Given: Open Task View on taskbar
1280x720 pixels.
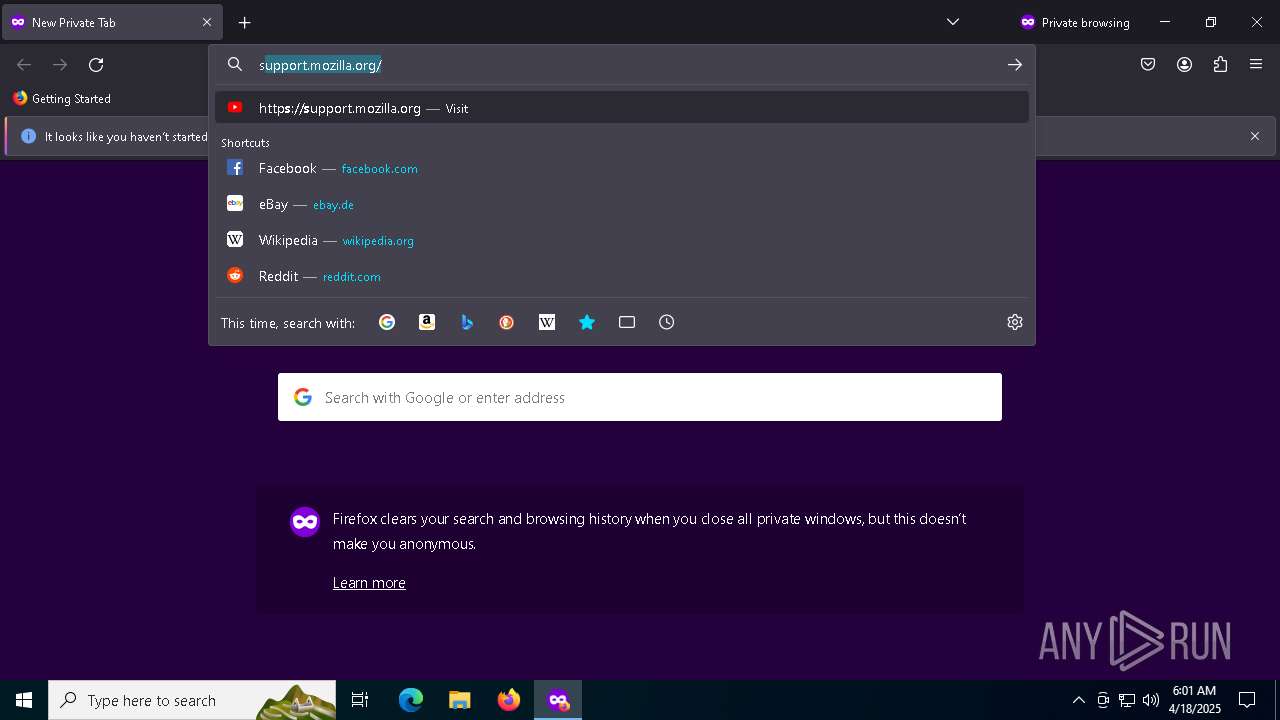Looking at the screenshot, I should pos(360,700).
